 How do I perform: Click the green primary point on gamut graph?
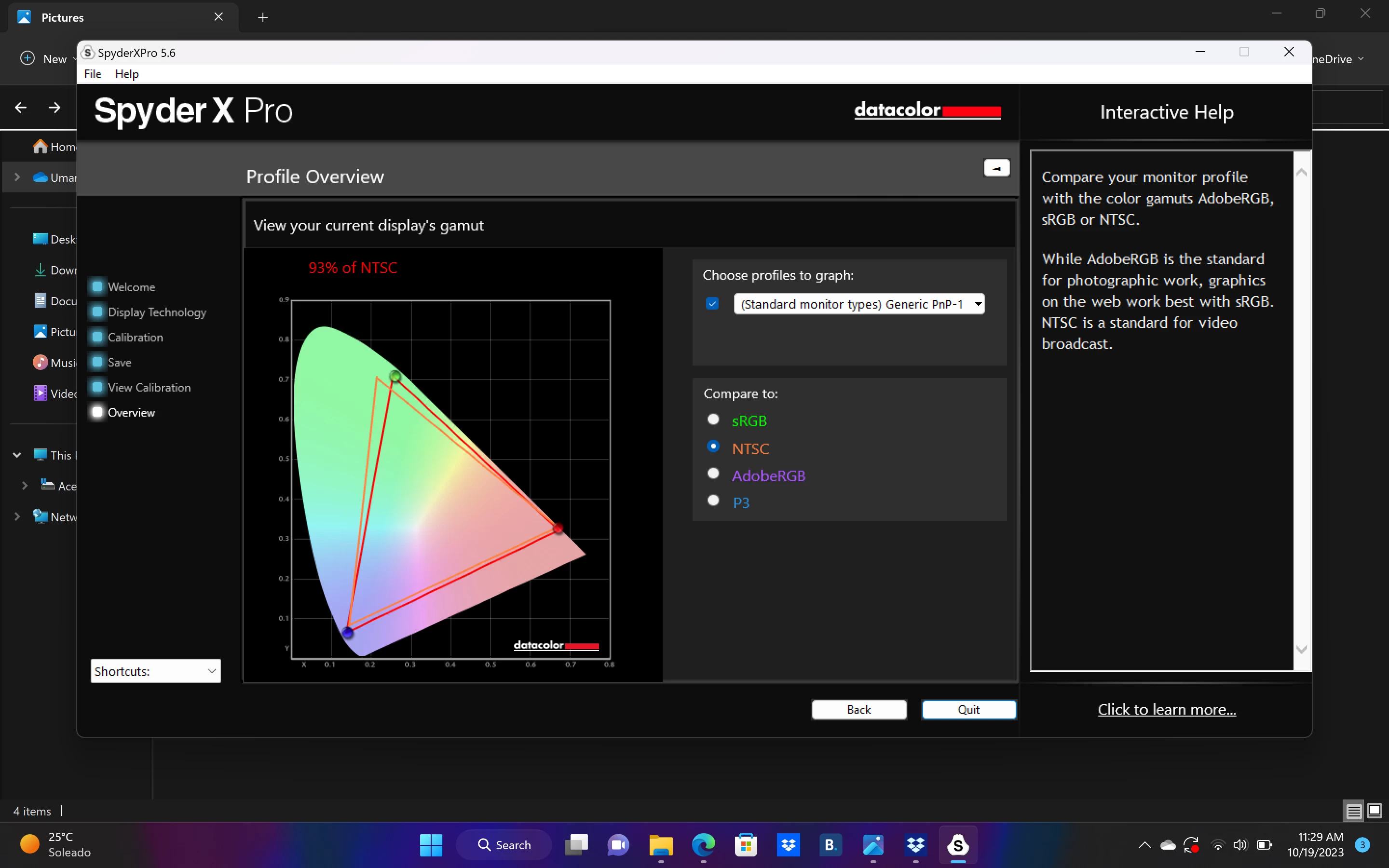coord(395,377)
